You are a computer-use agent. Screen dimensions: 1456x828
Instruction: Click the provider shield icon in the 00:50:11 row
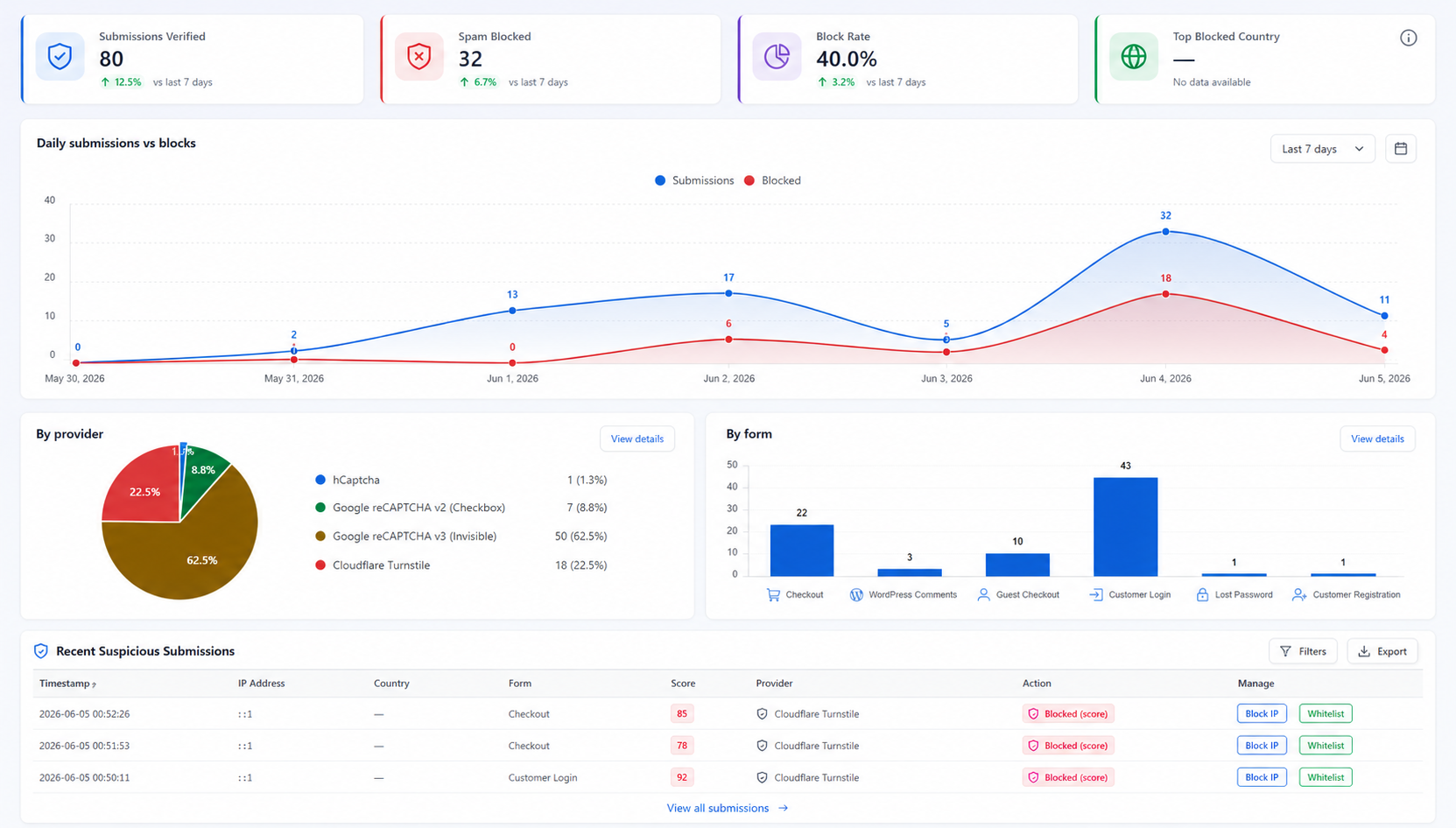point(762,777)
